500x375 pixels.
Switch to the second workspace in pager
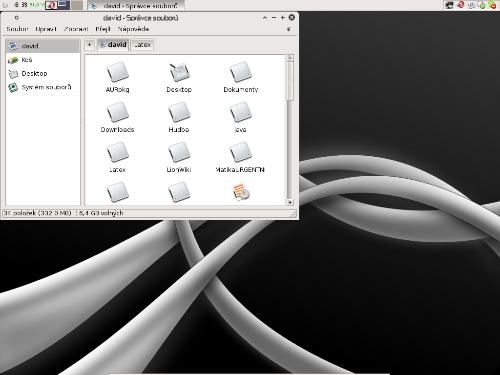coord(64,5)
